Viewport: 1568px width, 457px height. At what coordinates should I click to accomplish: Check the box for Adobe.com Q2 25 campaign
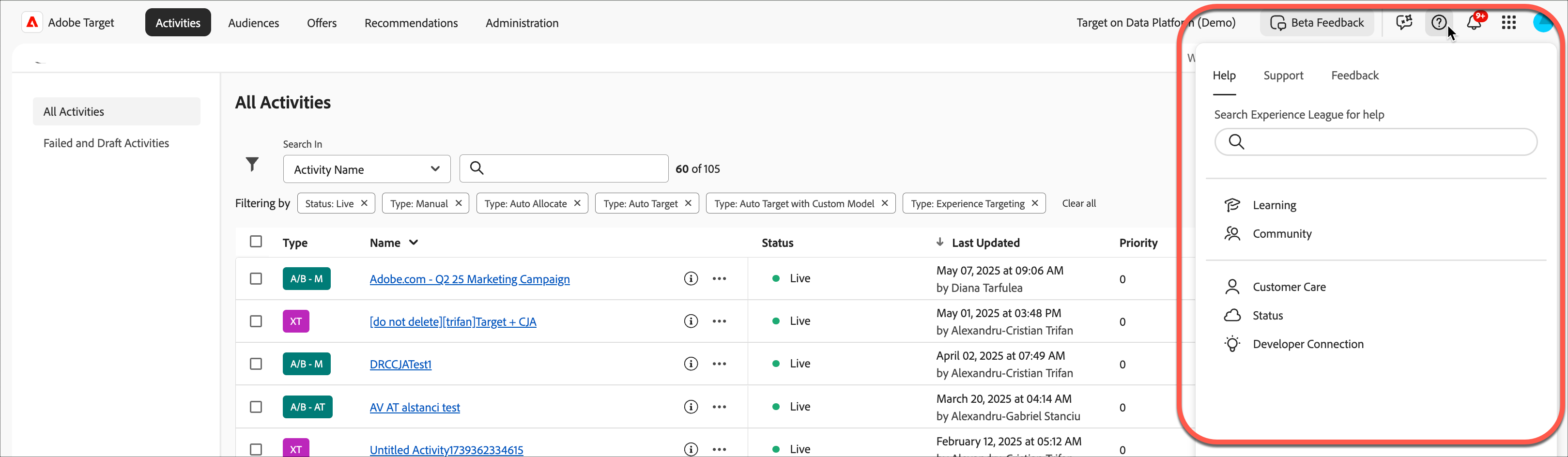point(256,279)
